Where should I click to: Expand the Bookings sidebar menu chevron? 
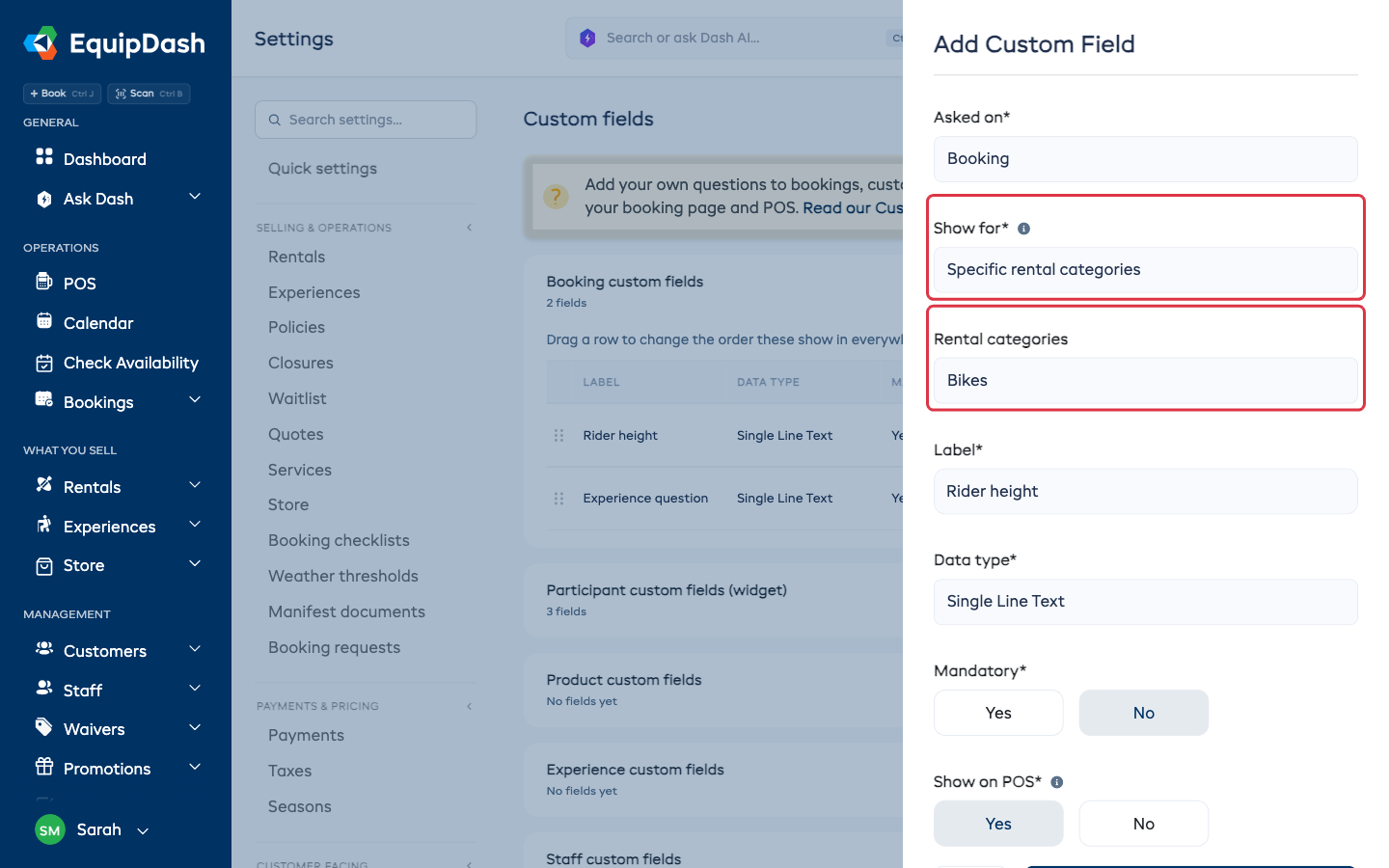tap(195, 400)
